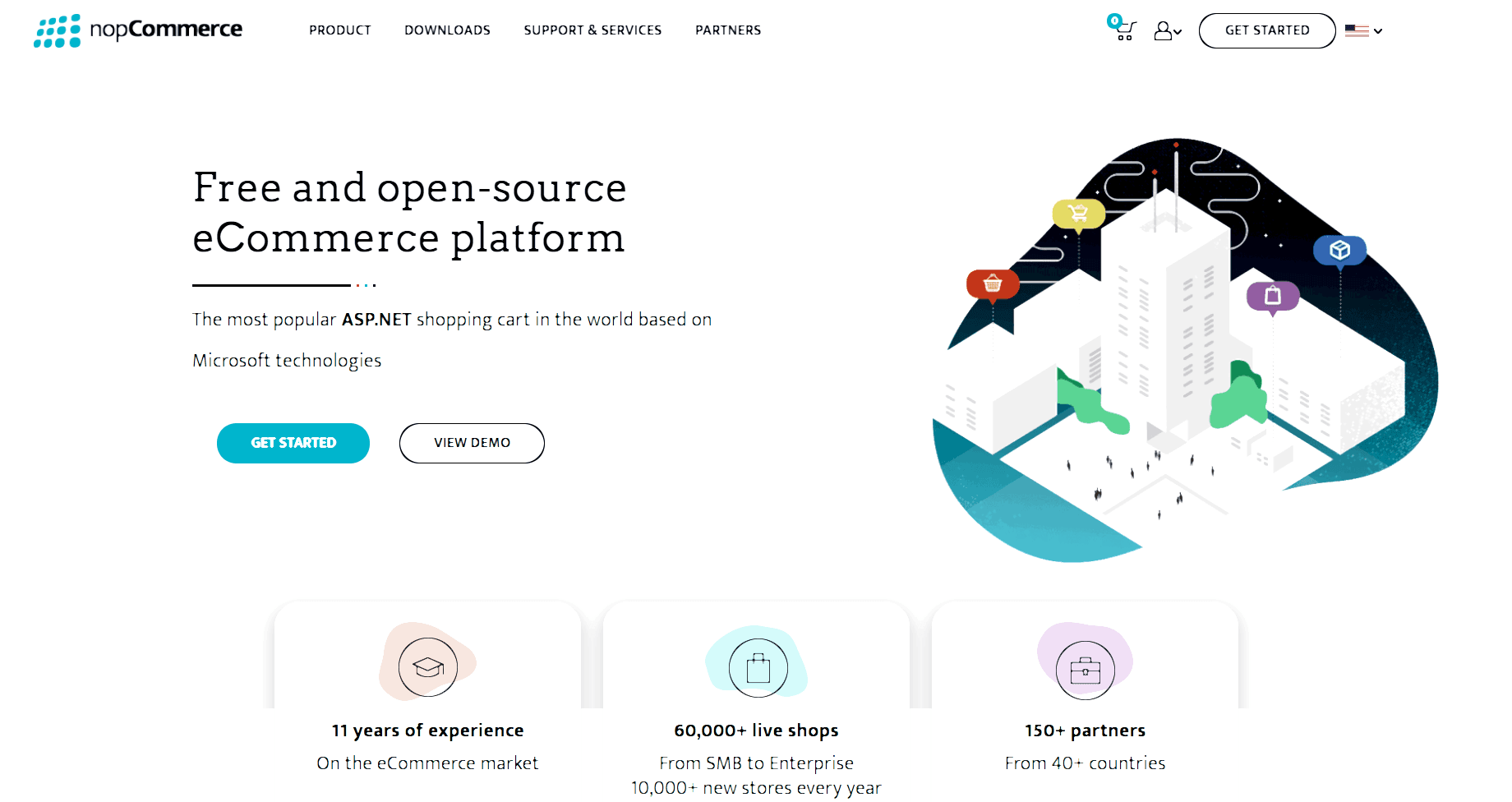This screenshot has width=1512, height=802.
Task: Expand the US flag language selector
Action: 1364,31
